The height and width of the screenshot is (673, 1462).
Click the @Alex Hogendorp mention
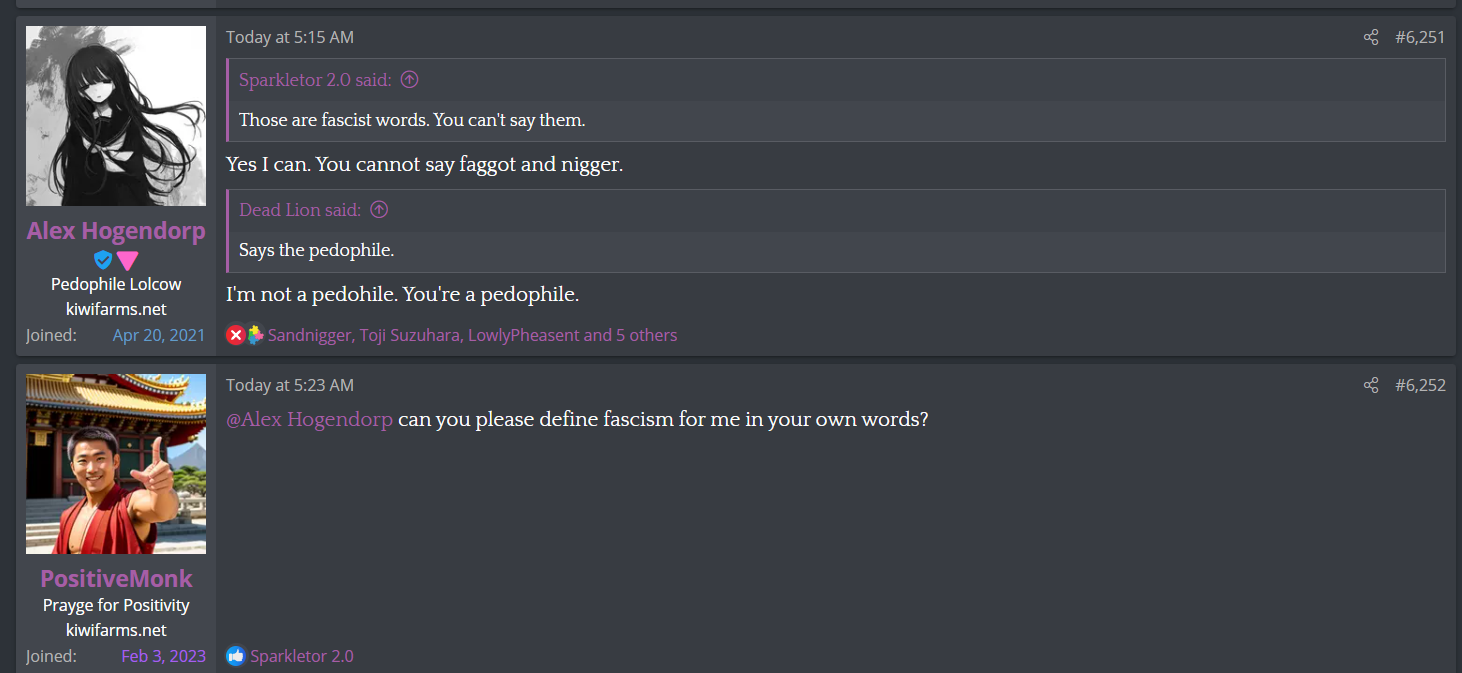pos(309,420)
